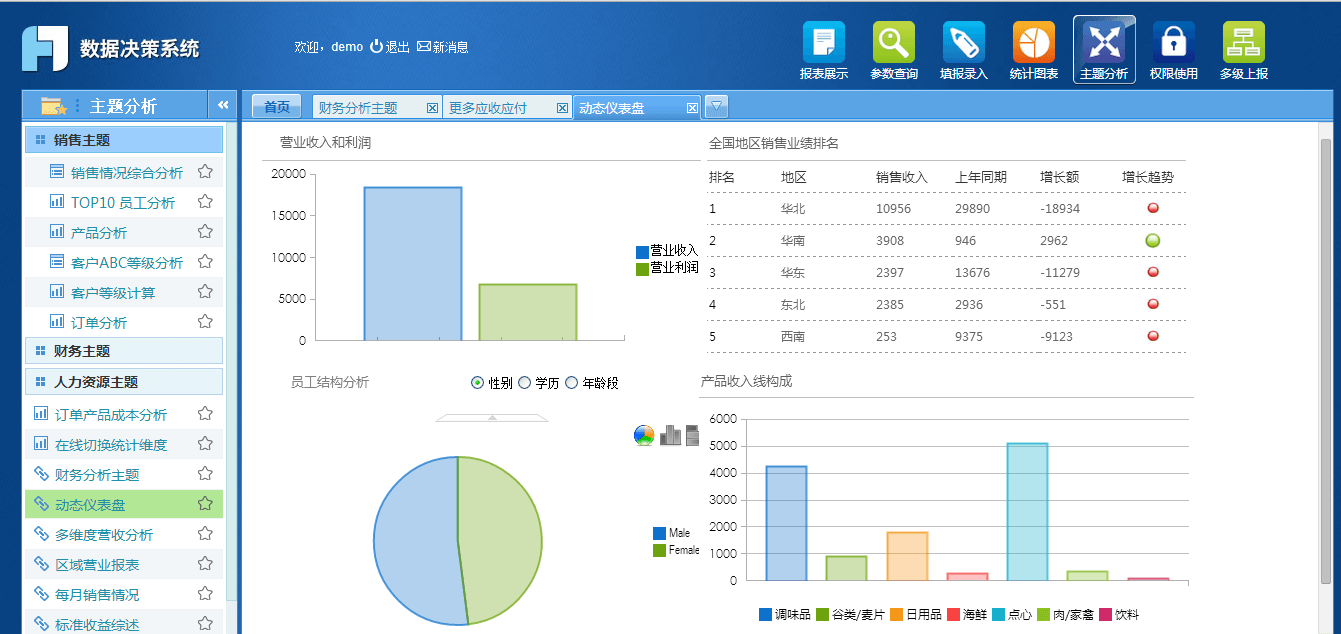1341x634 pixels.
Task: Select the 权限使用 lock icon
Action: pos(1173,43)
